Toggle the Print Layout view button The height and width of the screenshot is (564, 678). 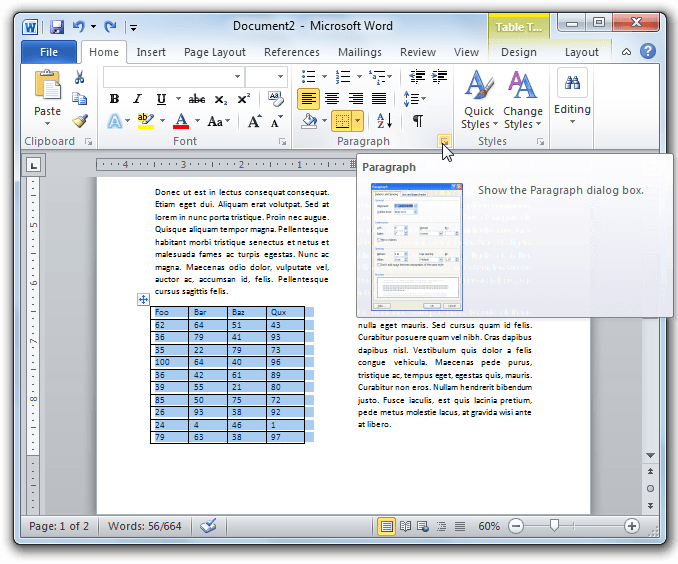click(387, 526)
